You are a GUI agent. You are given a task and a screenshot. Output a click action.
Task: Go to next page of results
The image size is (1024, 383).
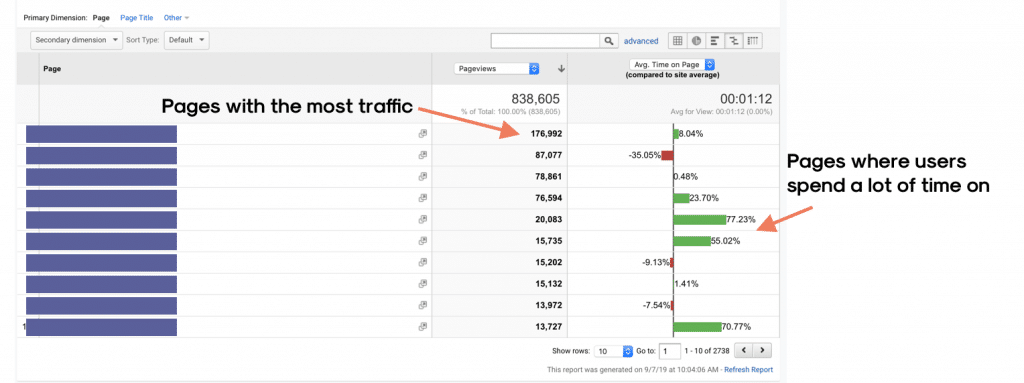coord(763,351)
